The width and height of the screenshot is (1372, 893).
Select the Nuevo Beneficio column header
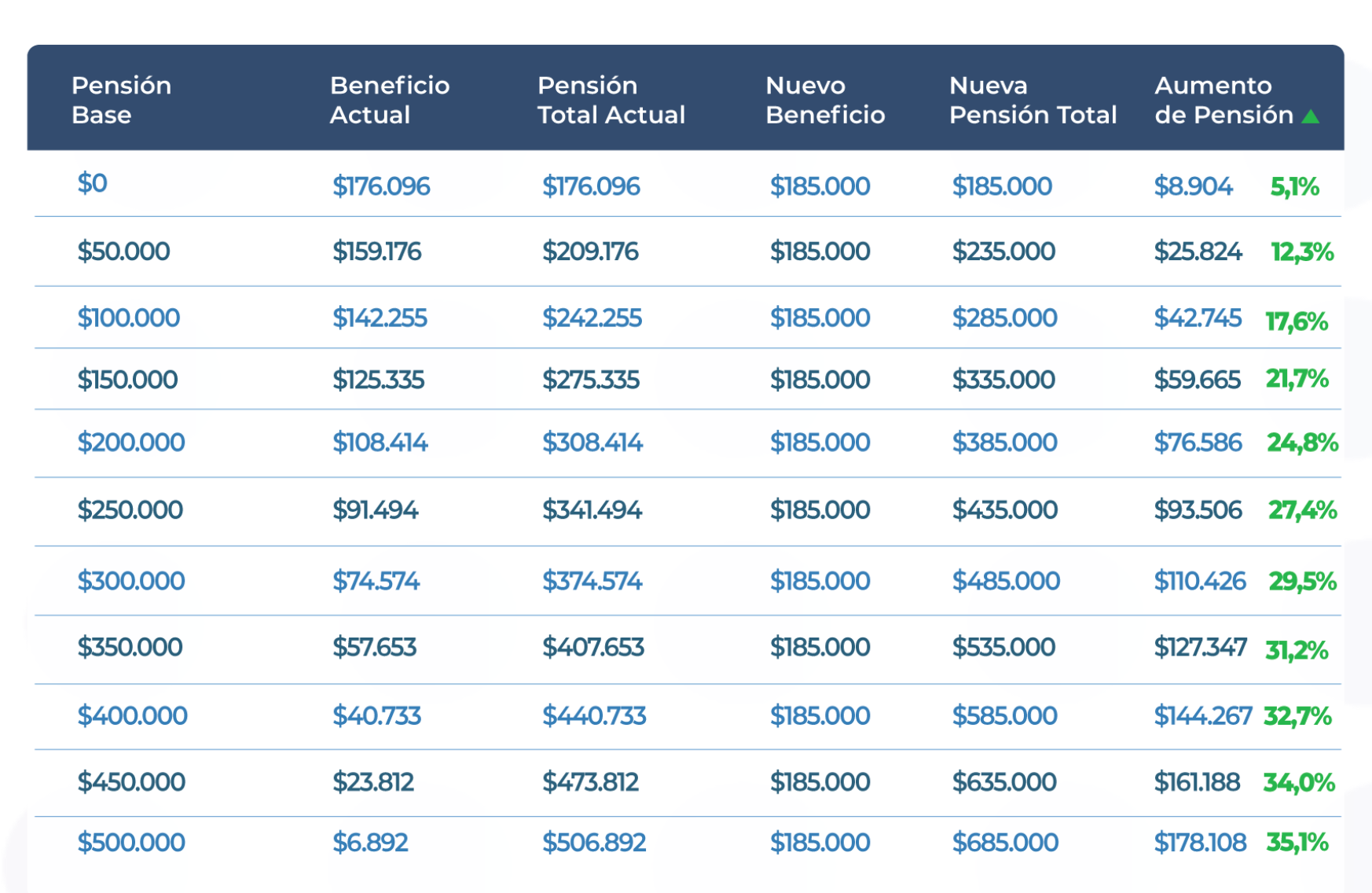point(824,100)
